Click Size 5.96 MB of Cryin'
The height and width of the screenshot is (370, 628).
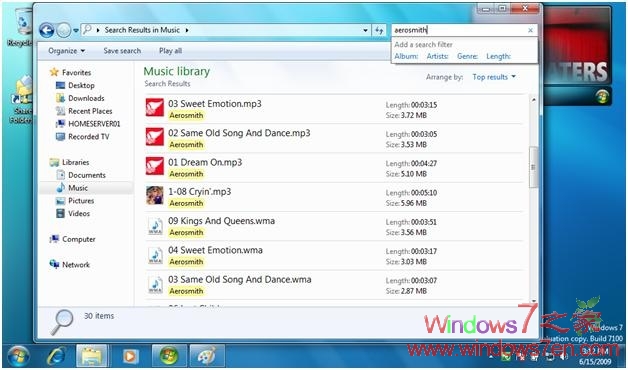point(406,203)
